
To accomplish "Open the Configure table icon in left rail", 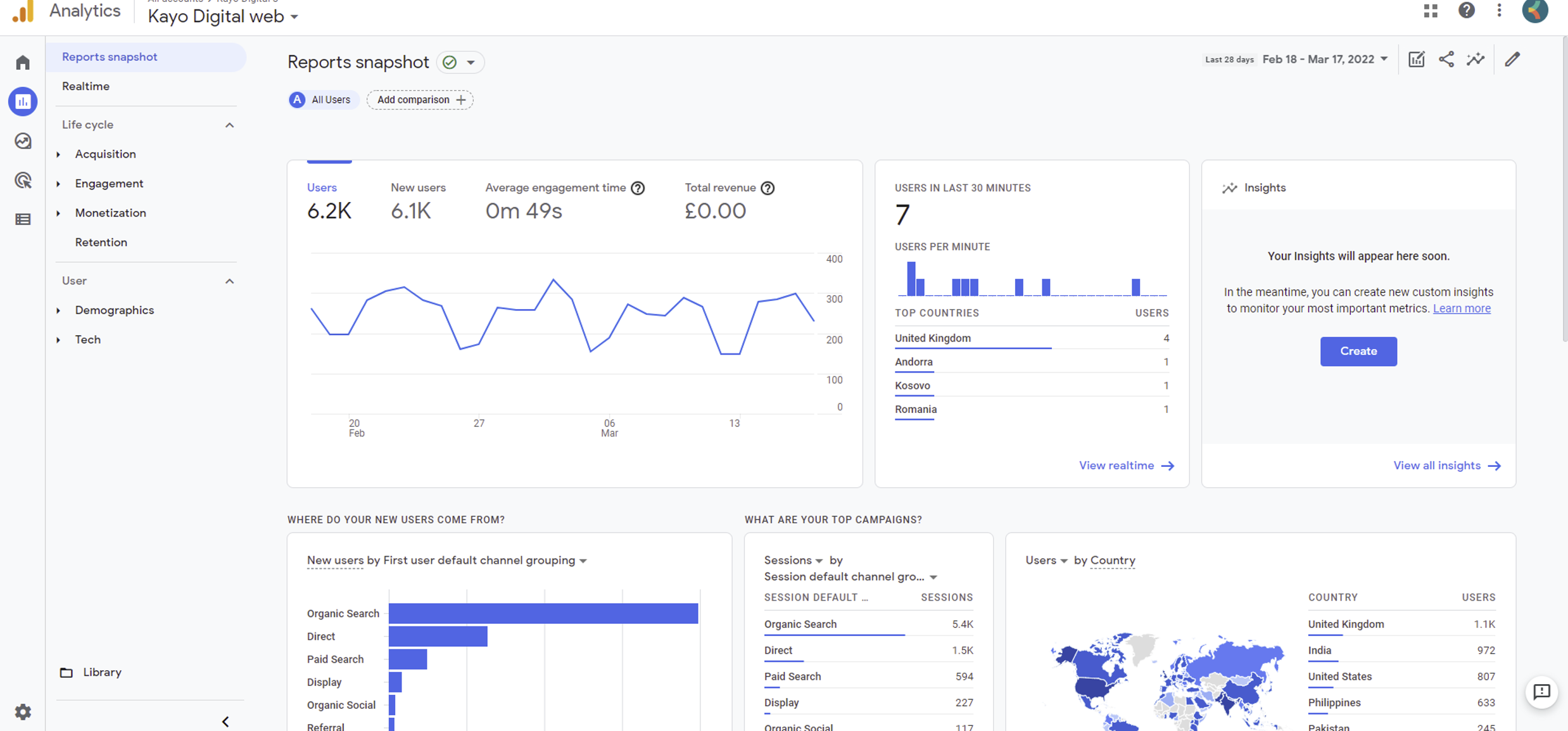I will [23, 219].
